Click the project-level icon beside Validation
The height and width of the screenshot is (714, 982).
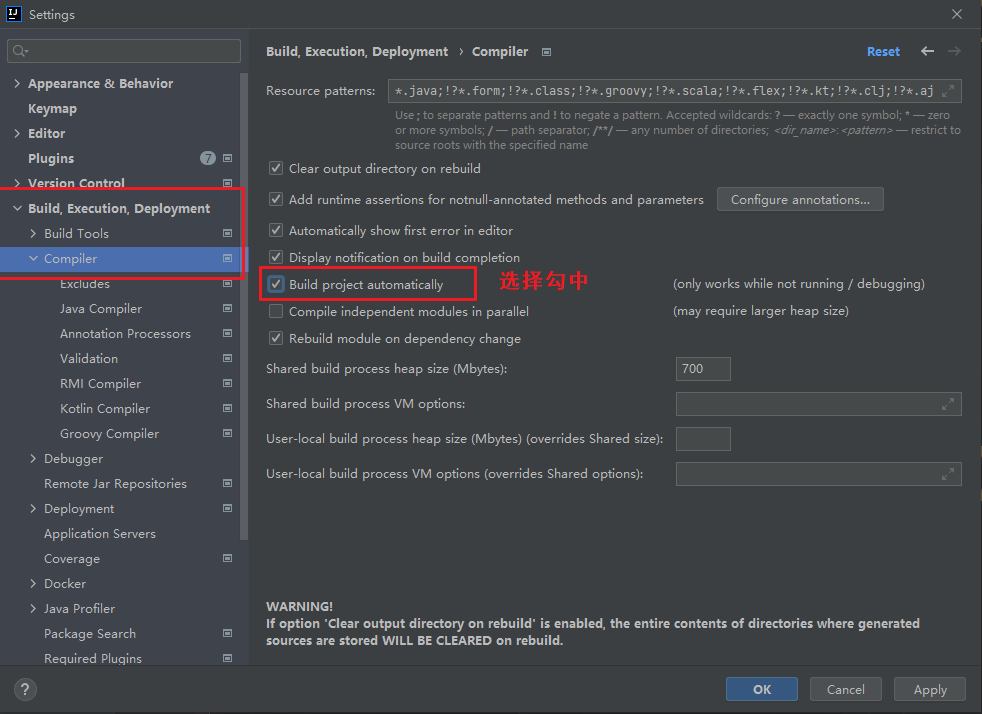227,358
